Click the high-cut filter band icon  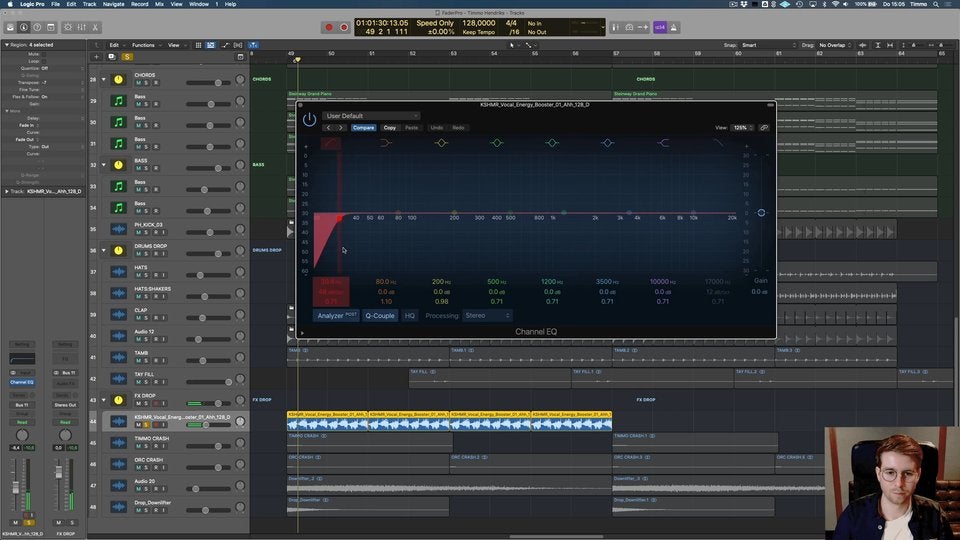719,143
